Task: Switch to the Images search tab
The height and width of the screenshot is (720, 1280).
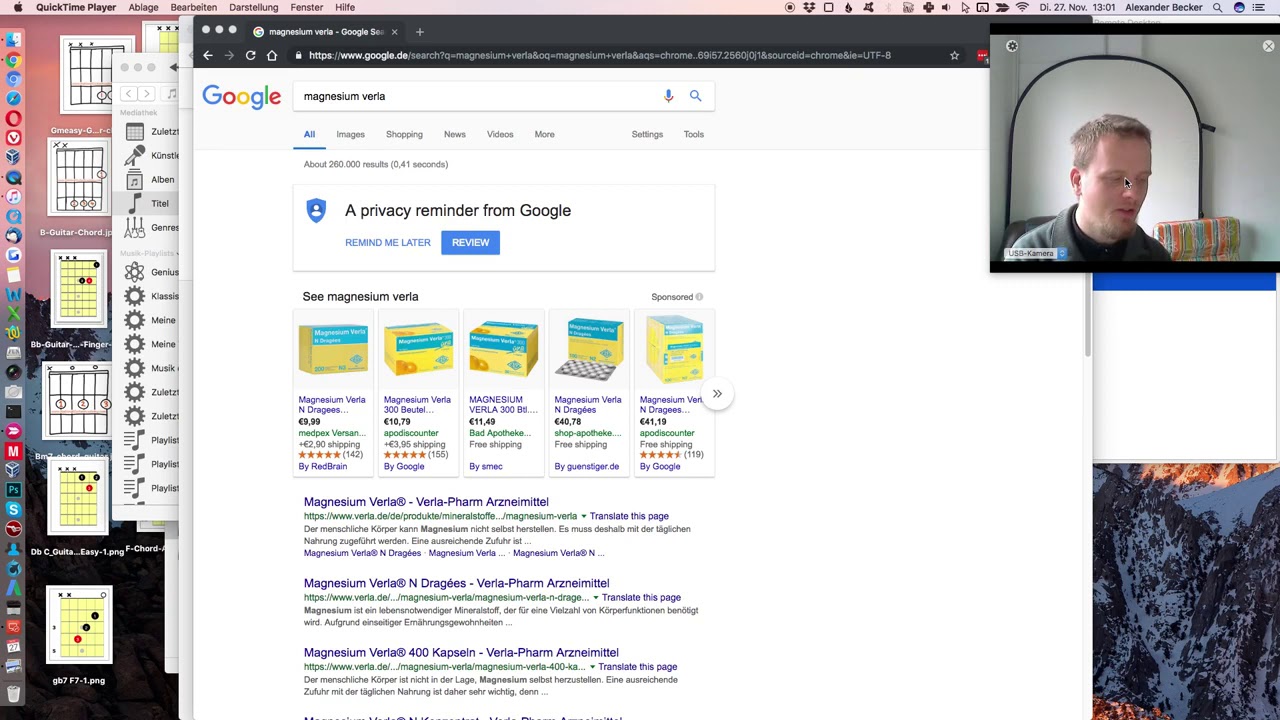Action: [350, 134]
